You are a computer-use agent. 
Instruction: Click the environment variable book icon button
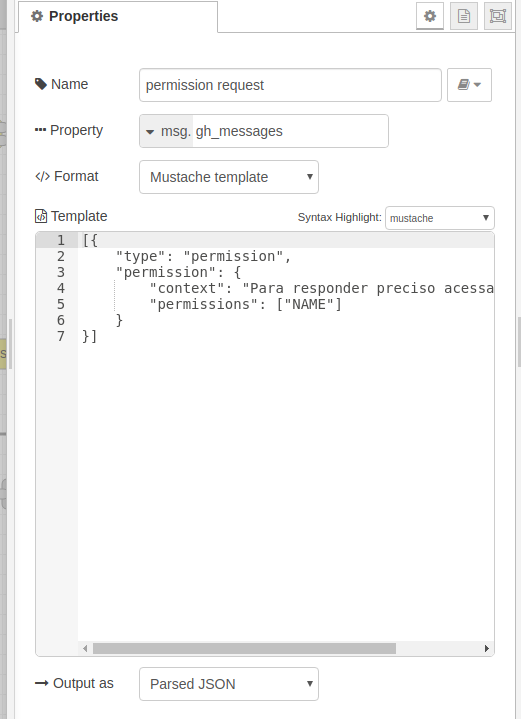point(469,85)
